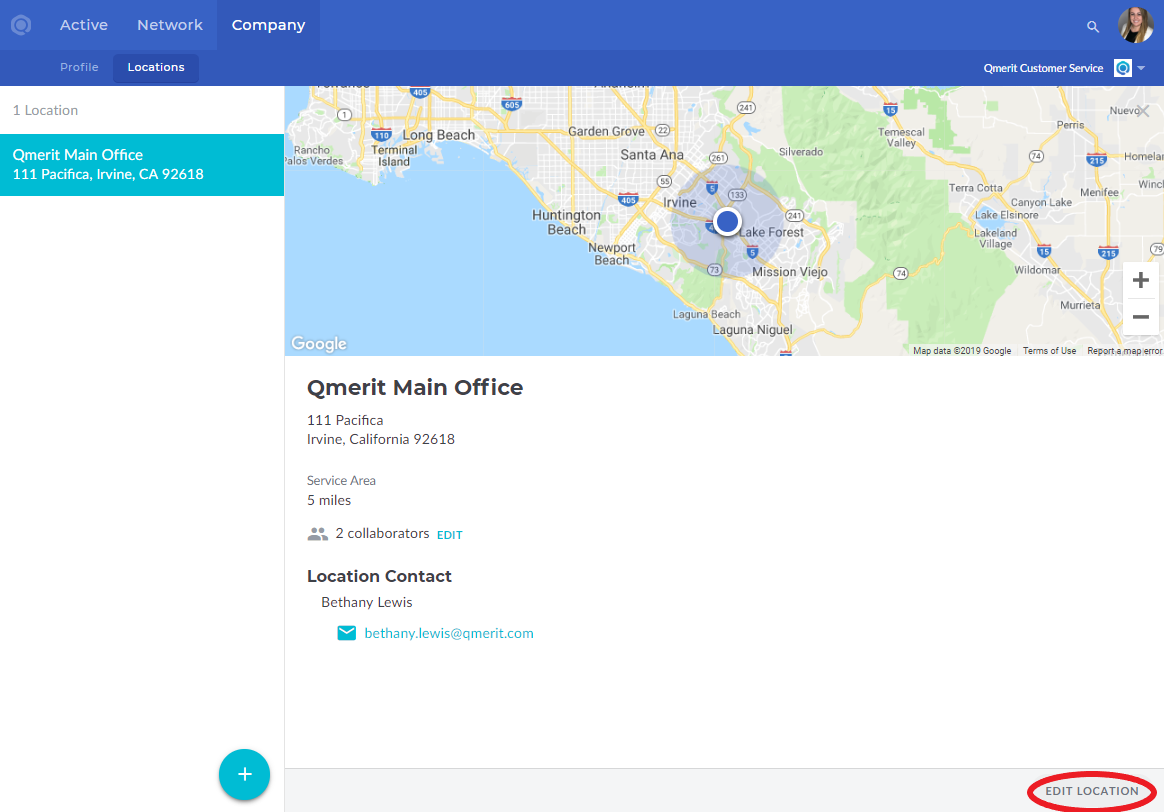Image resolution: width=1164 pixels, height=812 pixels.
Task: Close the map with X icon
Action: coord(1144,111)
